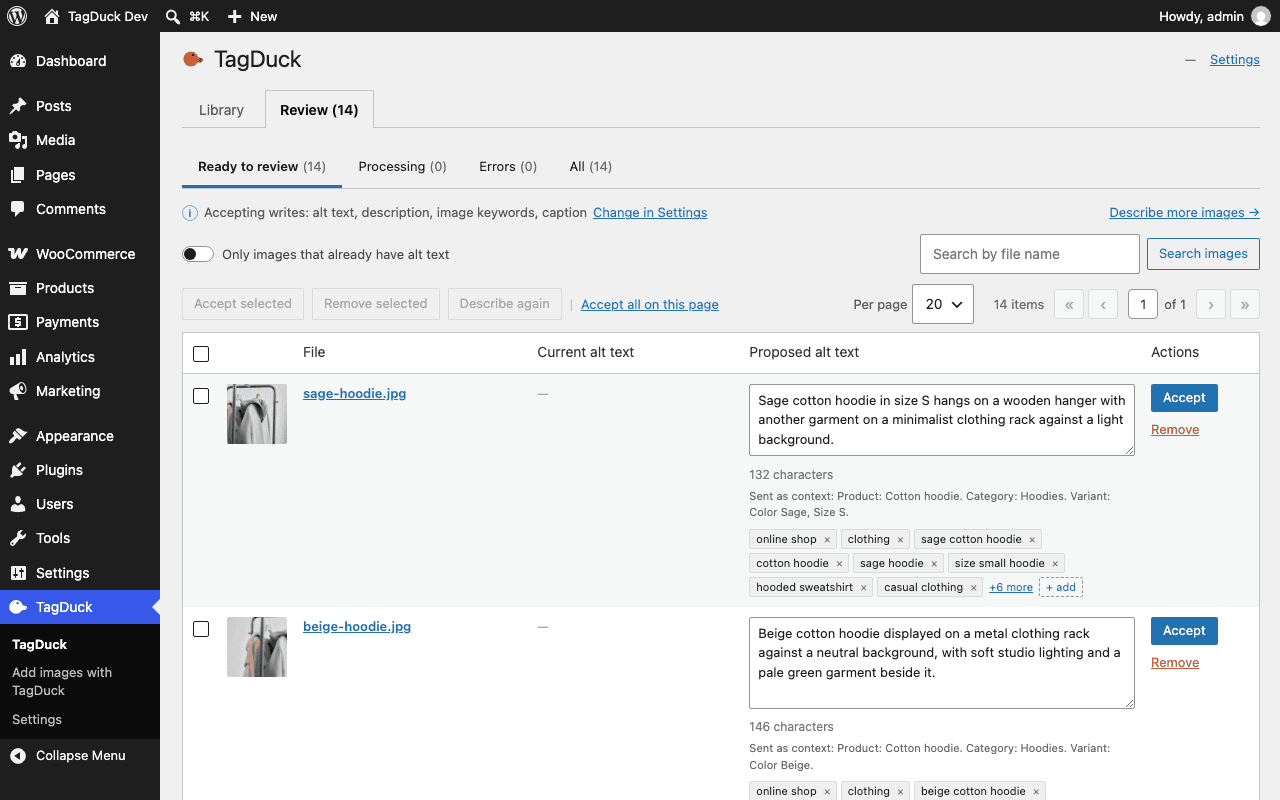Open the Processing (0) filter tab
The image size is (1280, 800).
point(402,167)
